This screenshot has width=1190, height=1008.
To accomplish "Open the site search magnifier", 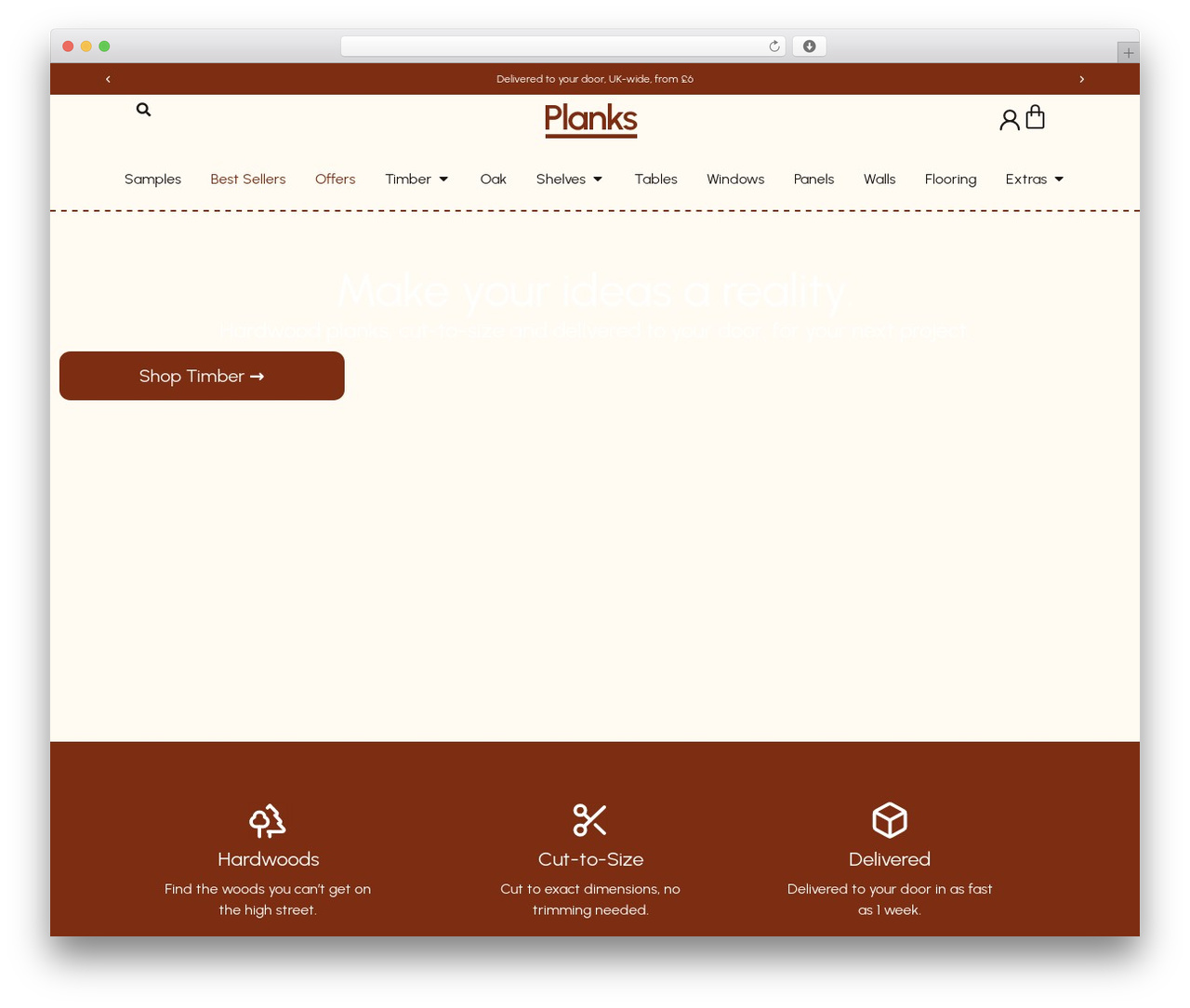I will 143,110.
